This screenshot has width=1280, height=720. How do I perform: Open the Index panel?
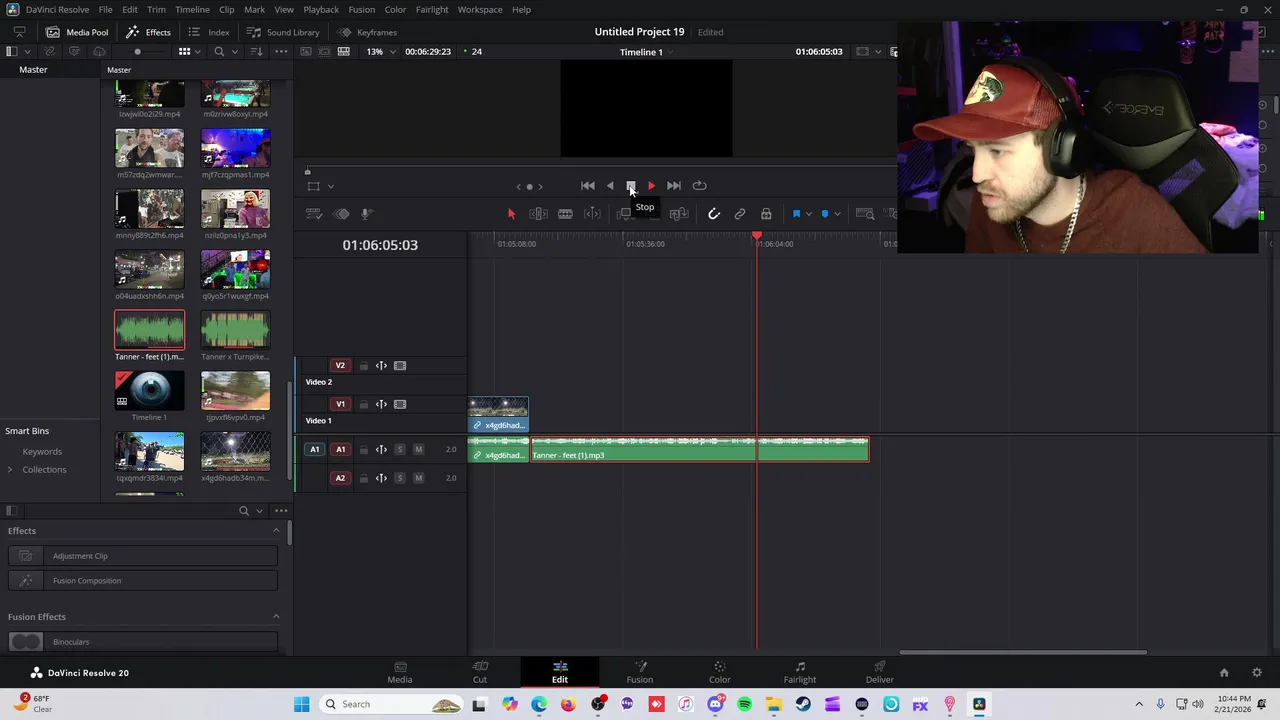pyautogui.click(x=209, y=32)
